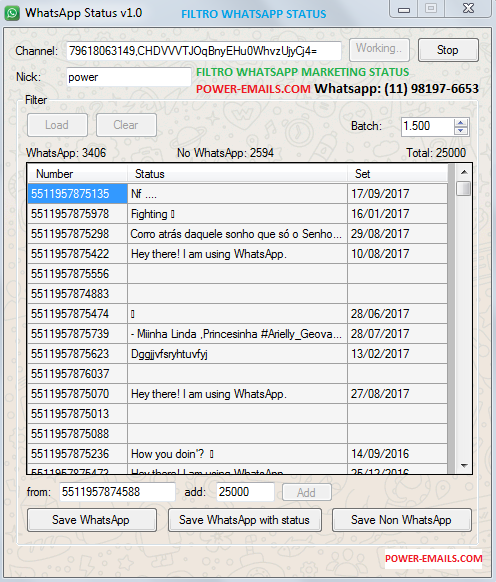
Task: Focus the Nick field containing power
Action: [x=129, y=77]
